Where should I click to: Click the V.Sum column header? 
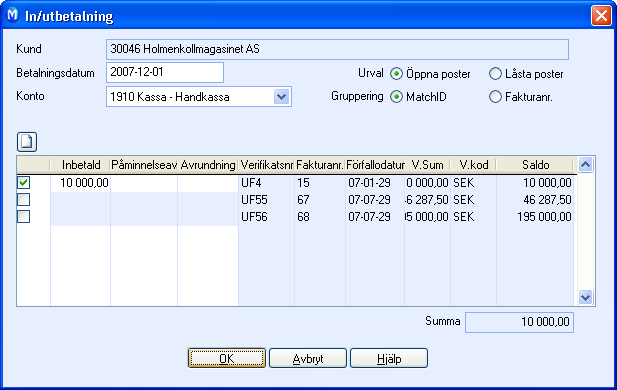click(427, 165)
